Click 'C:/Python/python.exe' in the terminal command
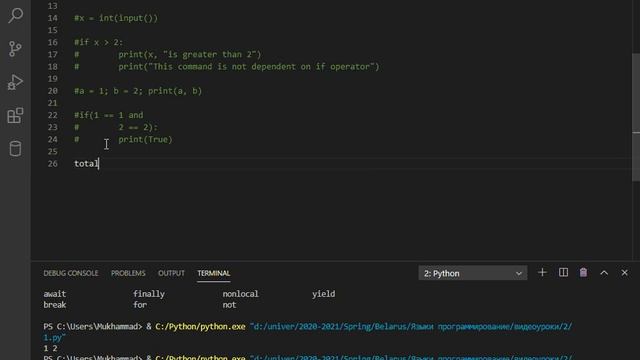The image size is (640, 360). click(200, 327)
